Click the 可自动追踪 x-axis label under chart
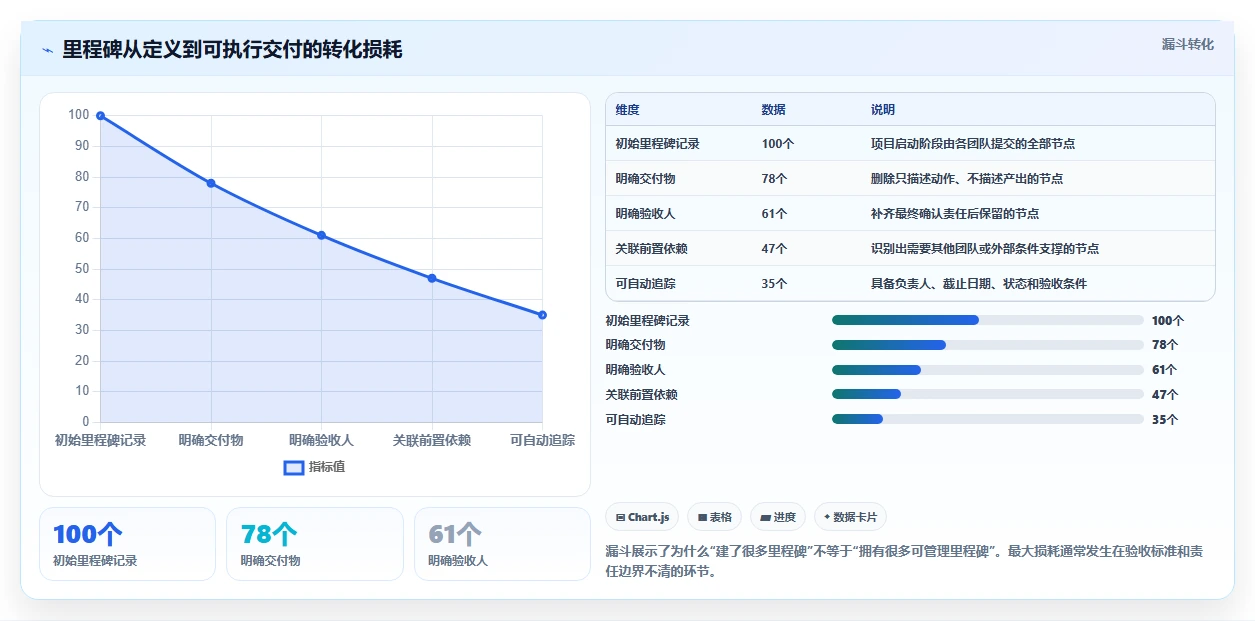 (542, 440)
